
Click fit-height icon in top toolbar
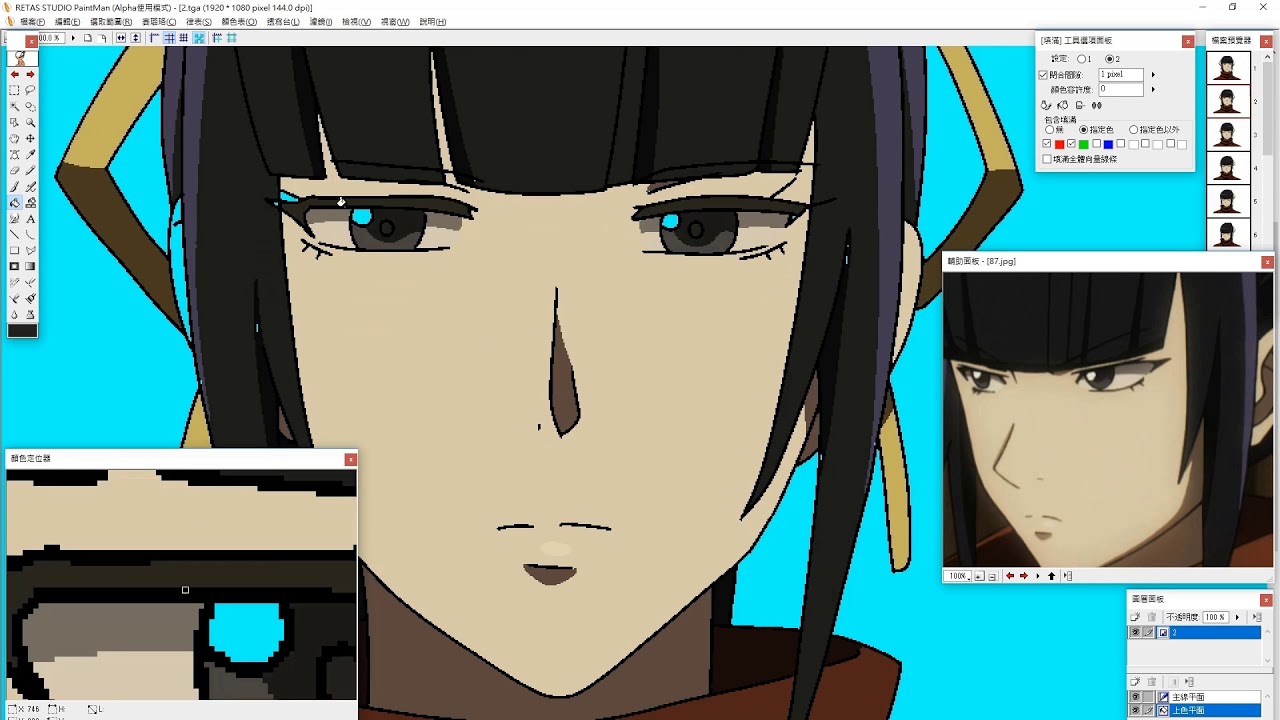[136, 38]
